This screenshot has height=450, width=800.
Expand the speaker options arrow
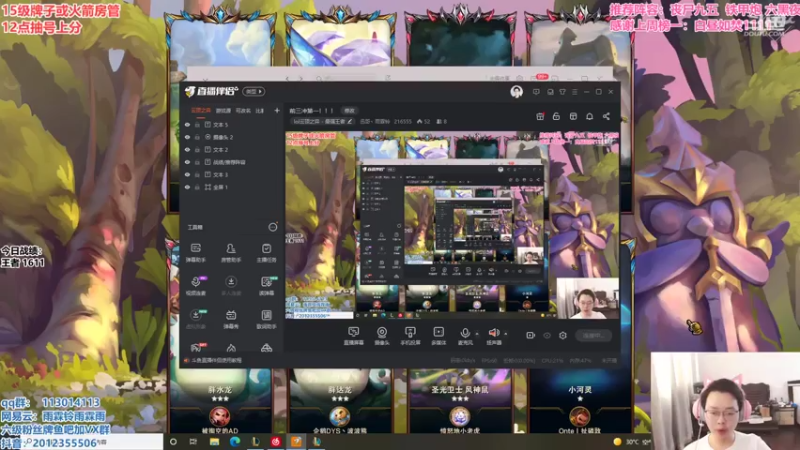pos(506,334)
